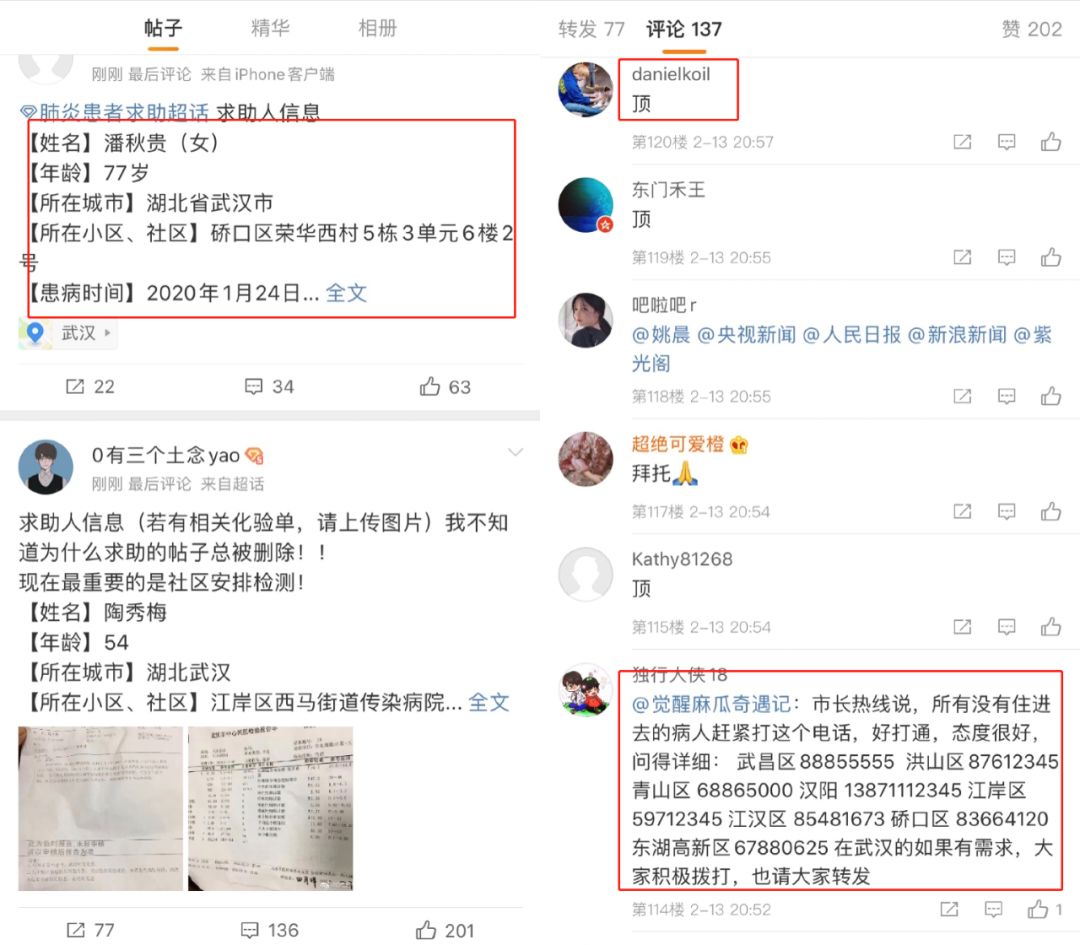The image size is (1080, 945).
Task: Open the 转发 77 tab
Action: 591,29
